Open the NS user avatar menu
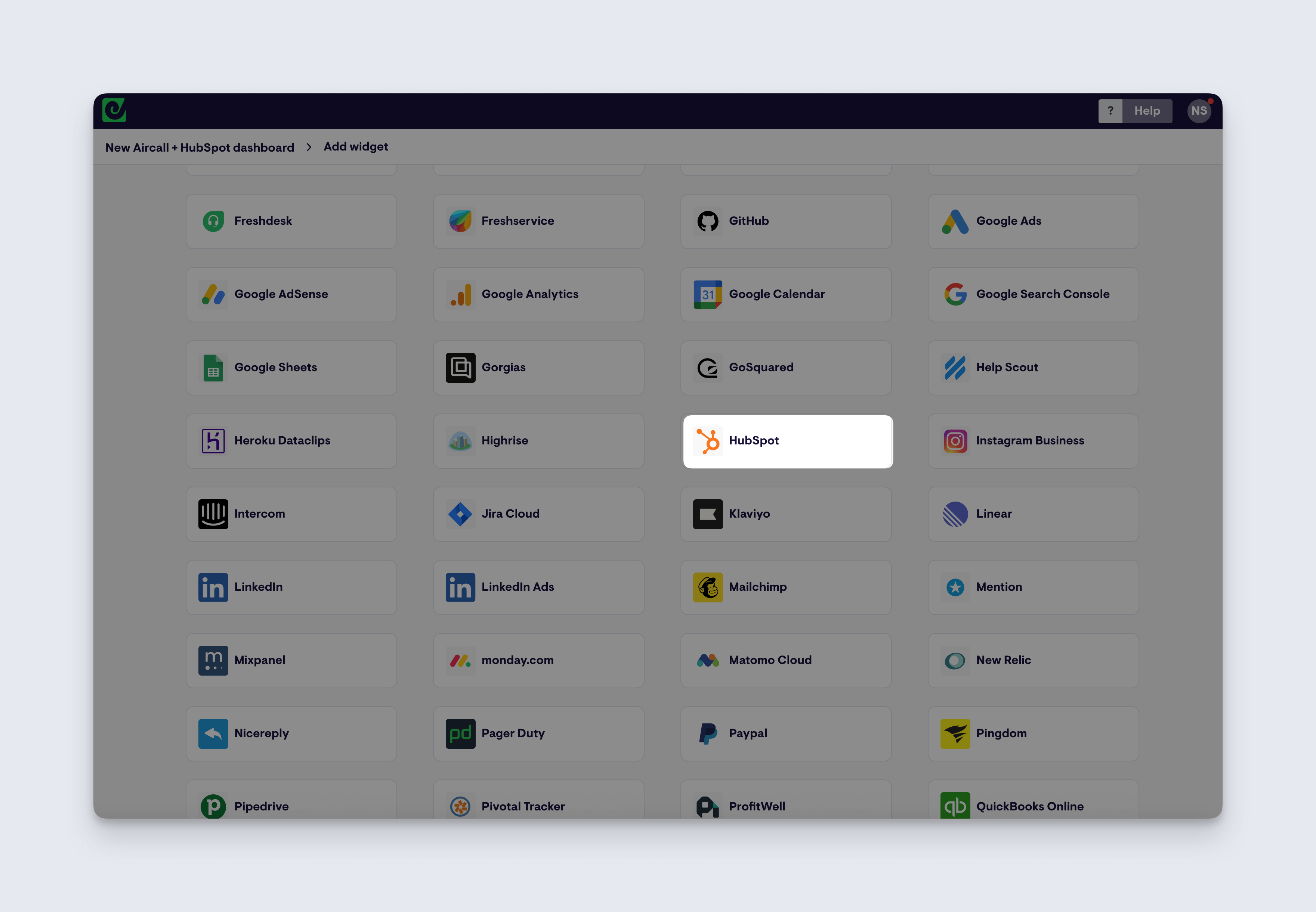This screenshot has height=912, width=1316. pos(1199,111)
